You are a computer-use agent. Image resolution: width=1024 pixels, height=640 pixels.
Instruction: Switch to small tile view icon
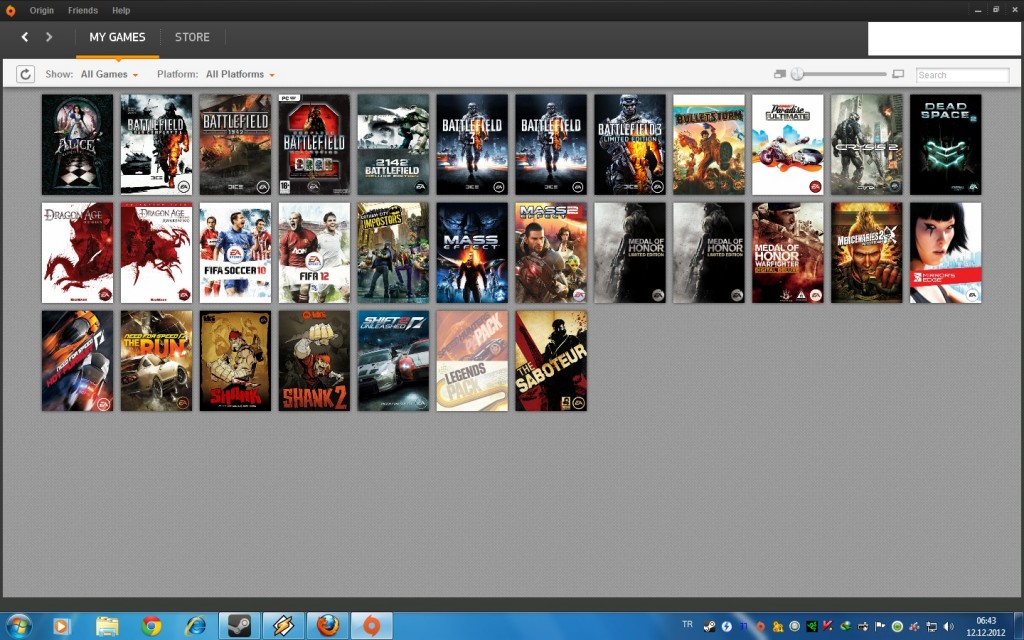(780, 74)
